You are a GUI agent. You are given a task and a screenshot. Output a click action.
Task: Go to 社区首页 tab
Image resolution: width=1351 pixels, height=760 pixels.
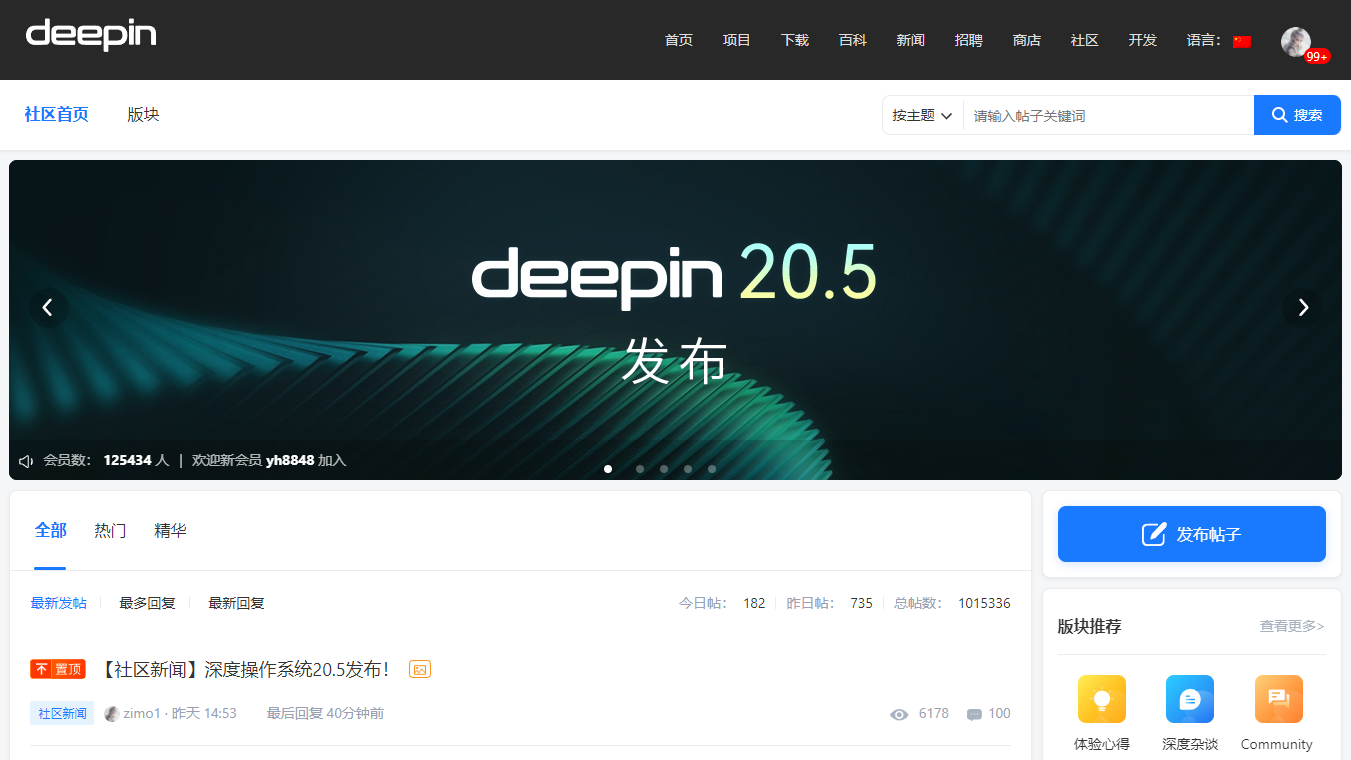click(x=56, y=115)
